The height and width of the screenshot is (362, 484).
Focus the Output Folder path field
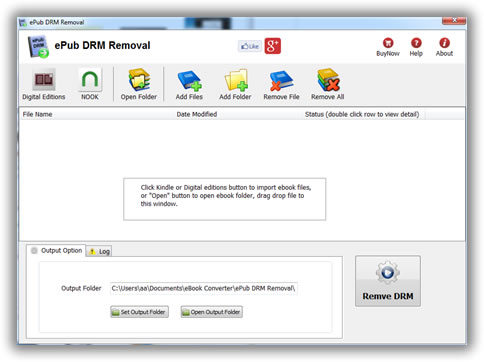pyautogui.click(x=204, y=288)
